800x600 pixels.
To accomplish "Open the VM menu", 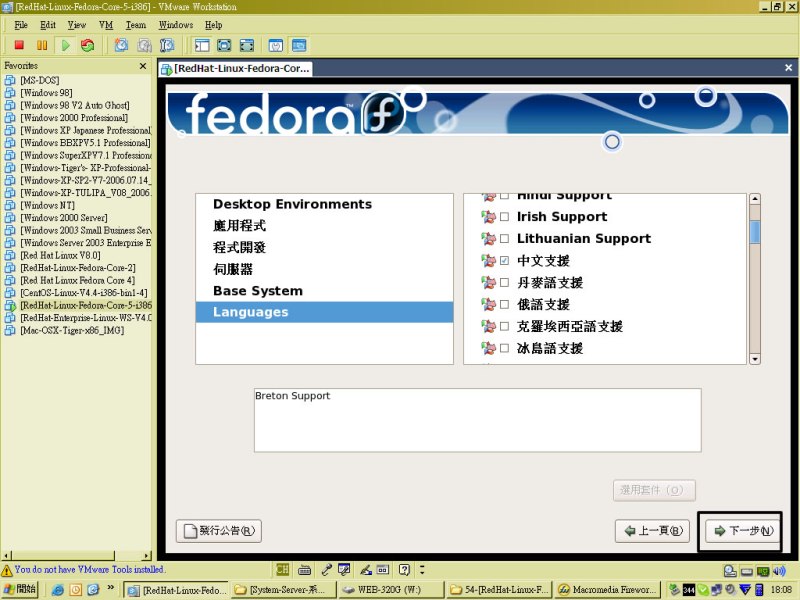I will click(x=106, y=24).
